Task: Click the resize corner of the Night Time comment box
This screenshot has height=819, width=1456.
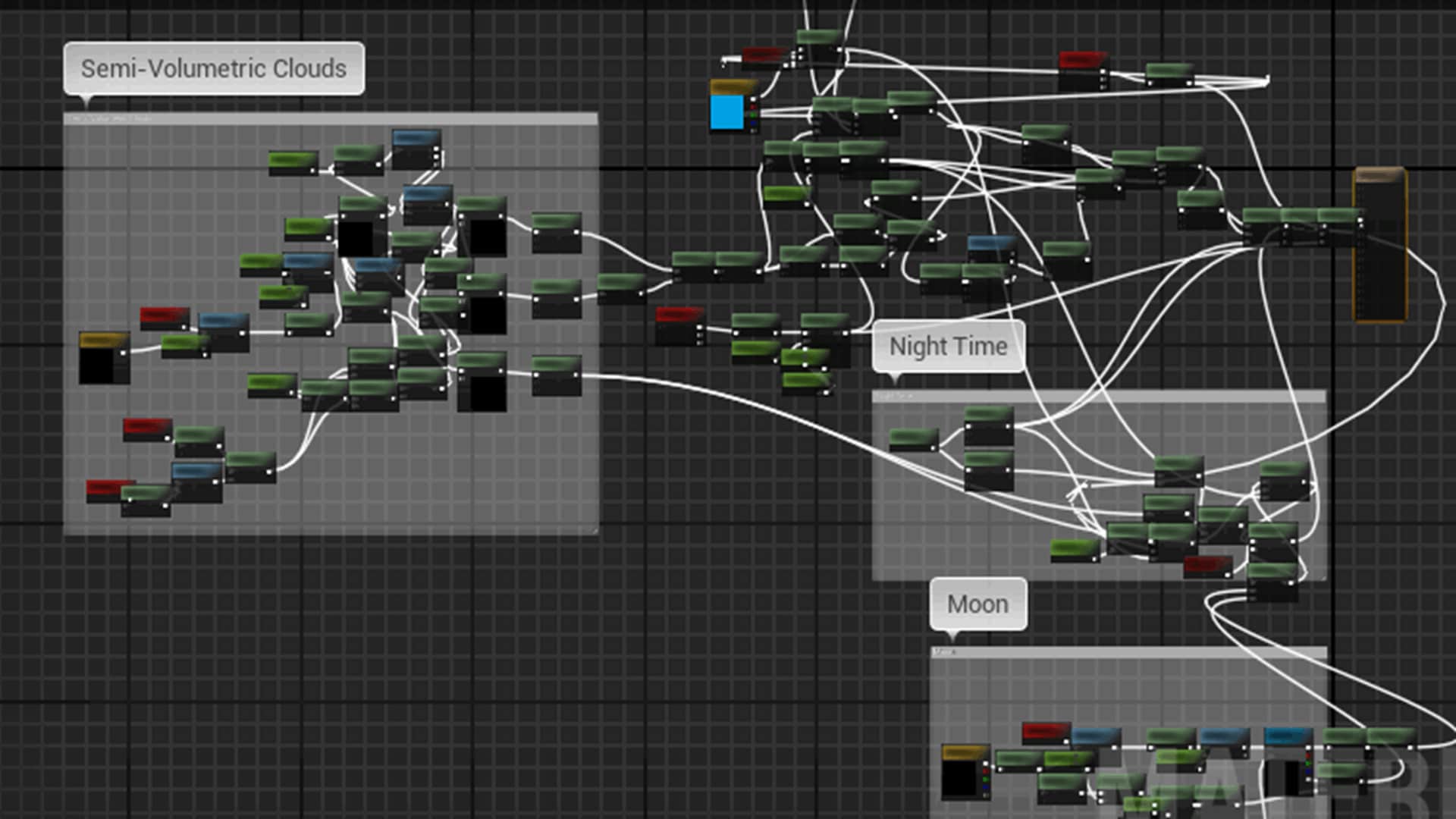Action: 1323,577
